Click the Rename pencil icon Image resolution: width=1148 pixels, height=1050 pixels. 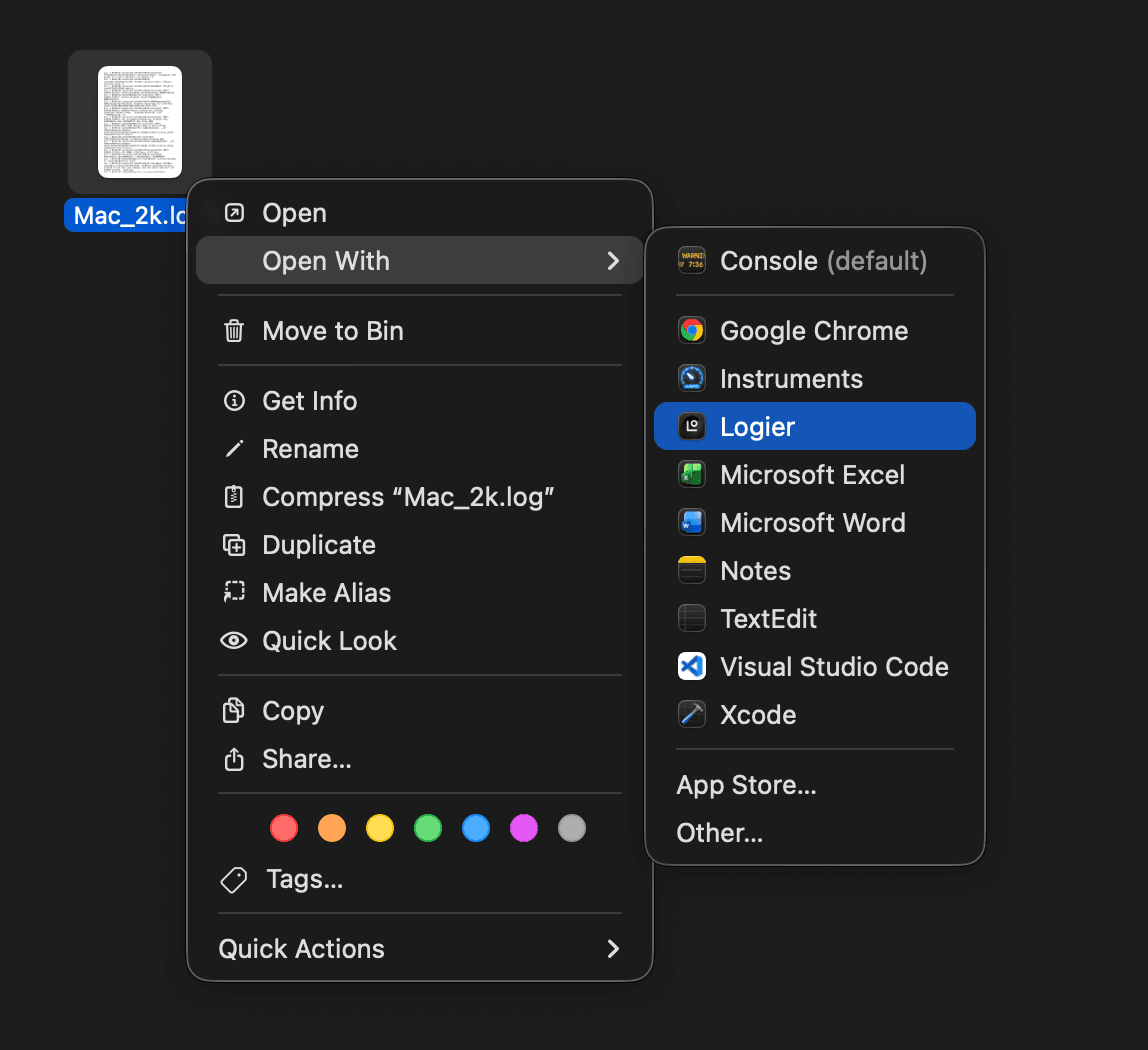click(x=234, y=449)
